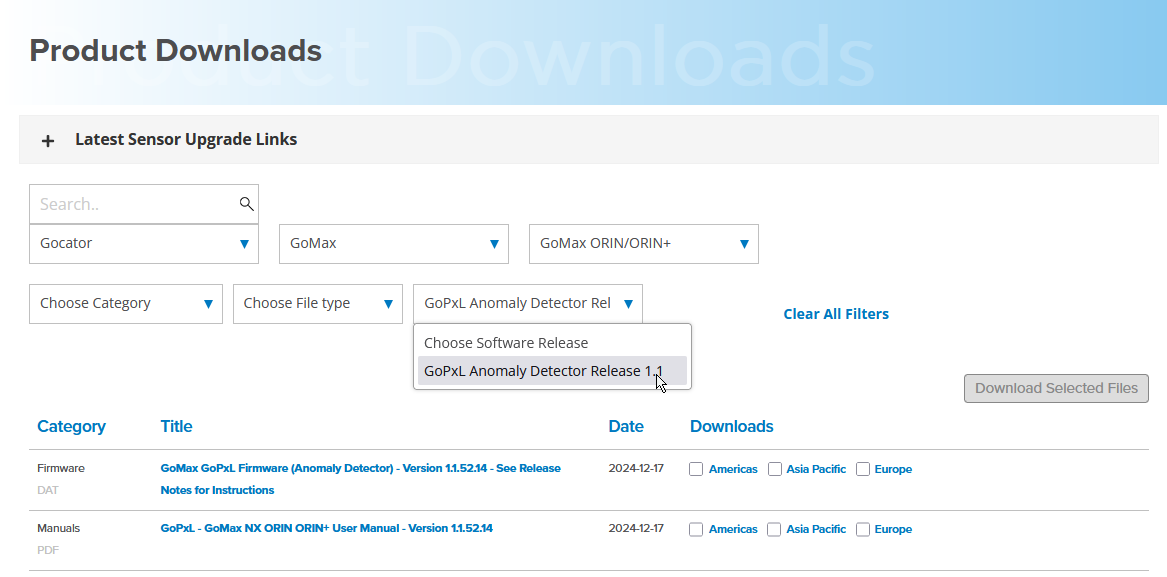Open the GoMax ORIN/ORIN+ model dropdown
The width and height of the screenshot is (1167, 577).
[x=644, y=244]
